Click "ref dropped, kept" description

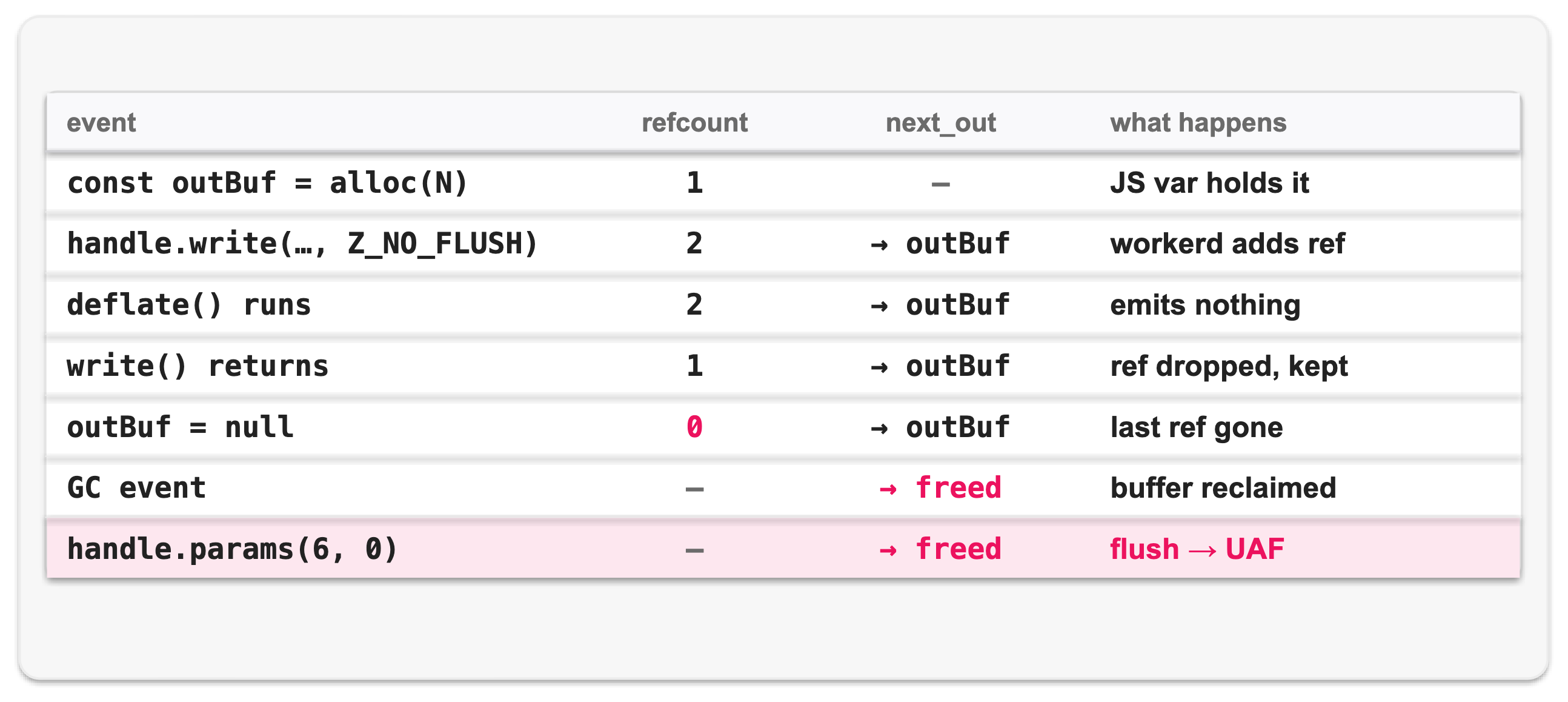pos(1228,367)
